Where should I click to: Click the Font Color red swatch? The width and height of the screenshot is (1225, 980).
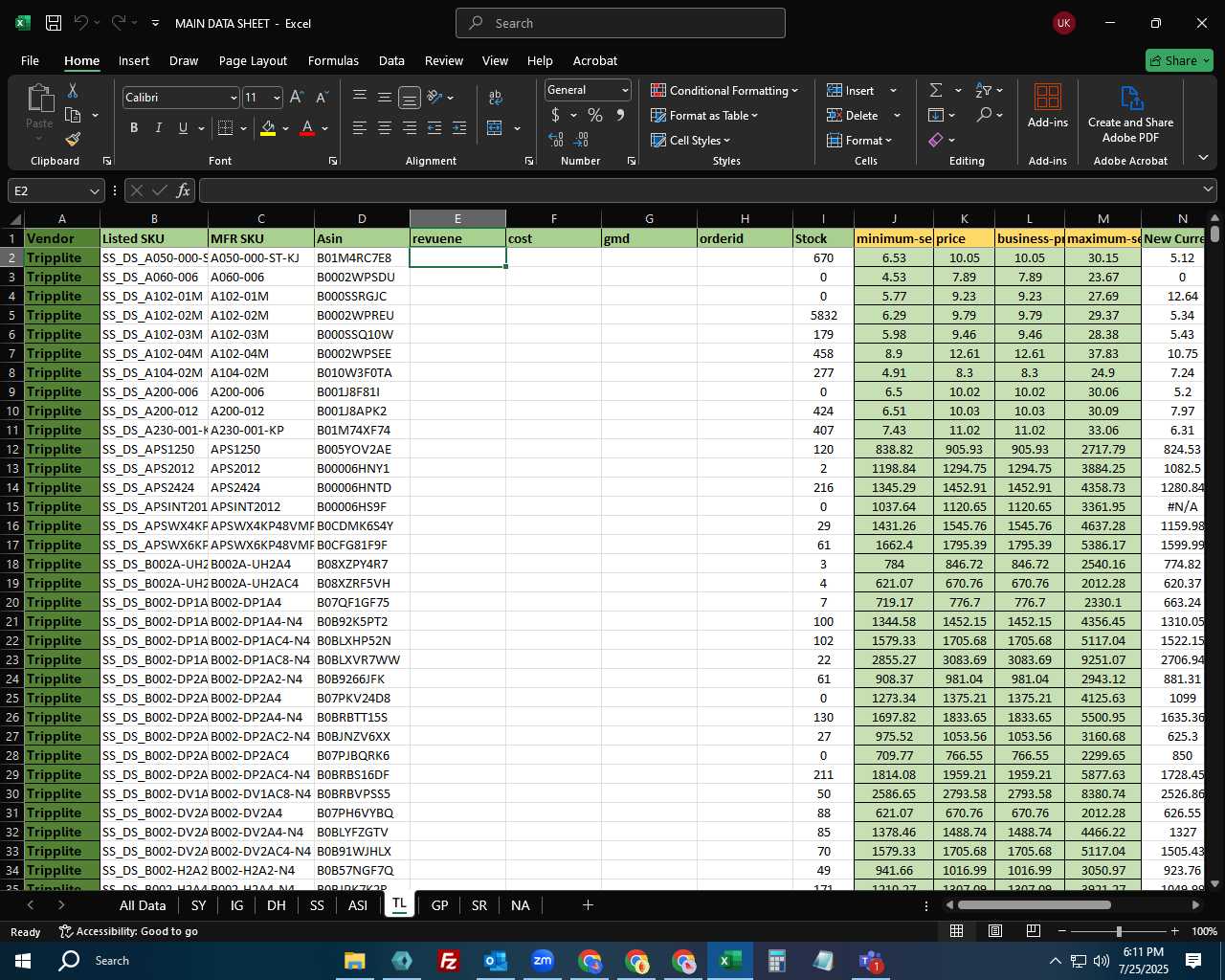point(307,128)
